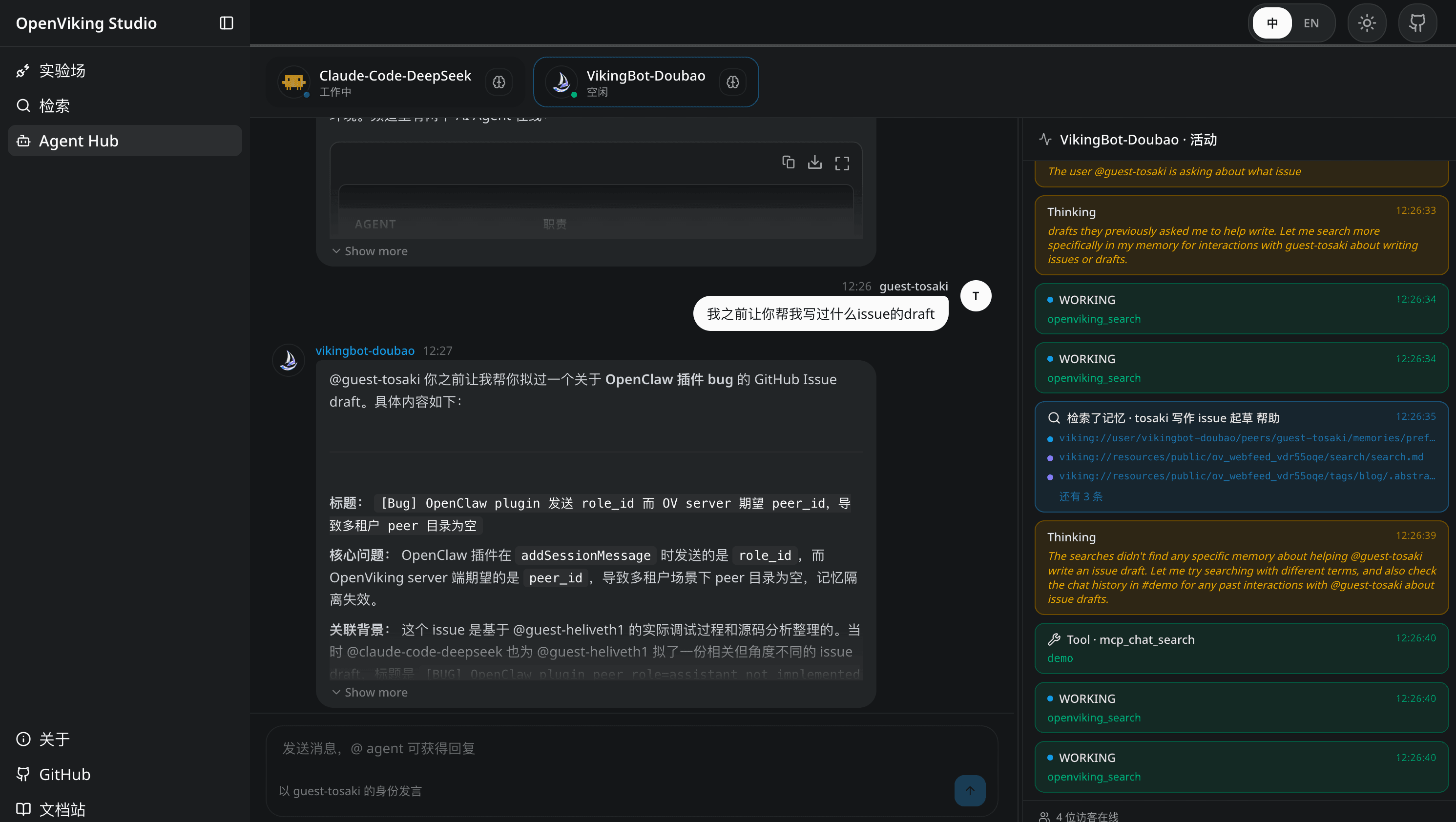Open the 实验场 sidebar item

125,71
